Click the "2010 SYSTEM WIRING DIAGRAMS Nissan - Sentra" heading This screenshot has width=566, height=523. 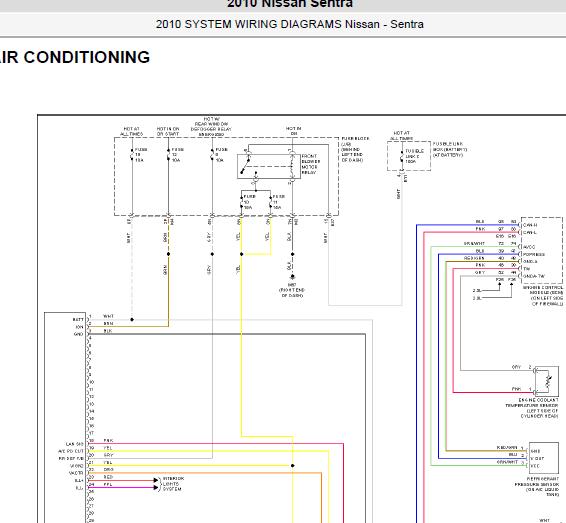(289, 24)
